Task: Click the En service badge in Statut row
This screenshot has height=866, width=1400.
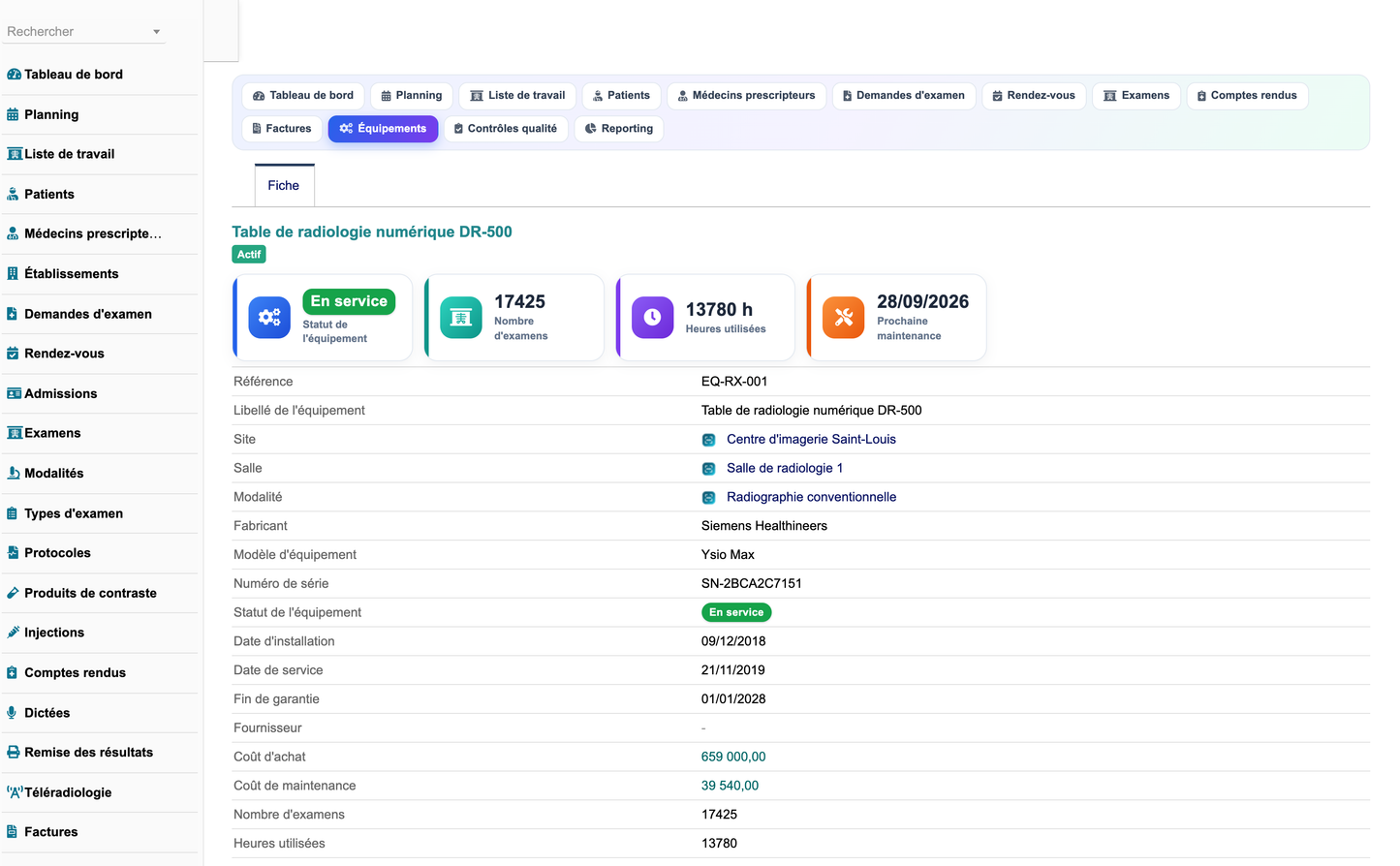Action: tap(736, 612)
